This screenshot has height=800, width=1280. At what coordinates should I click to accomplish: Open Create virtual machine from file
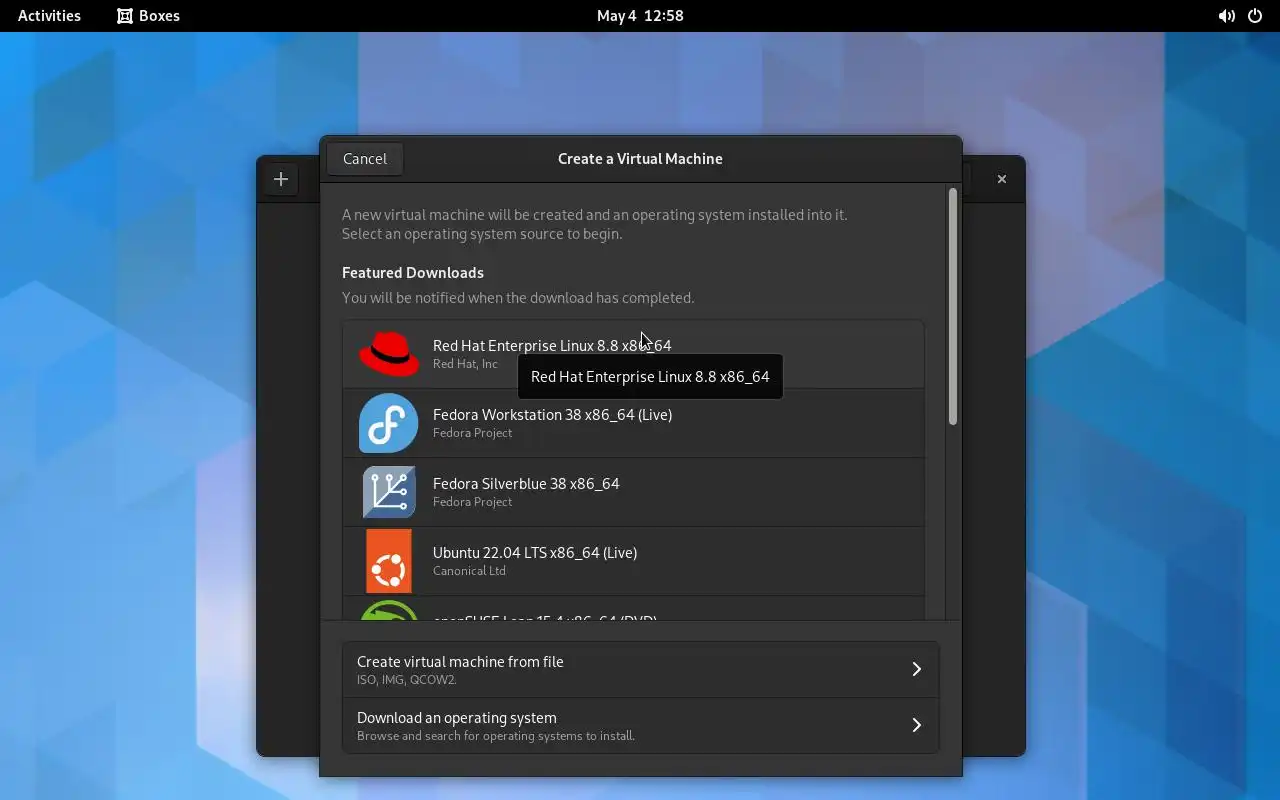click(640, 669)
